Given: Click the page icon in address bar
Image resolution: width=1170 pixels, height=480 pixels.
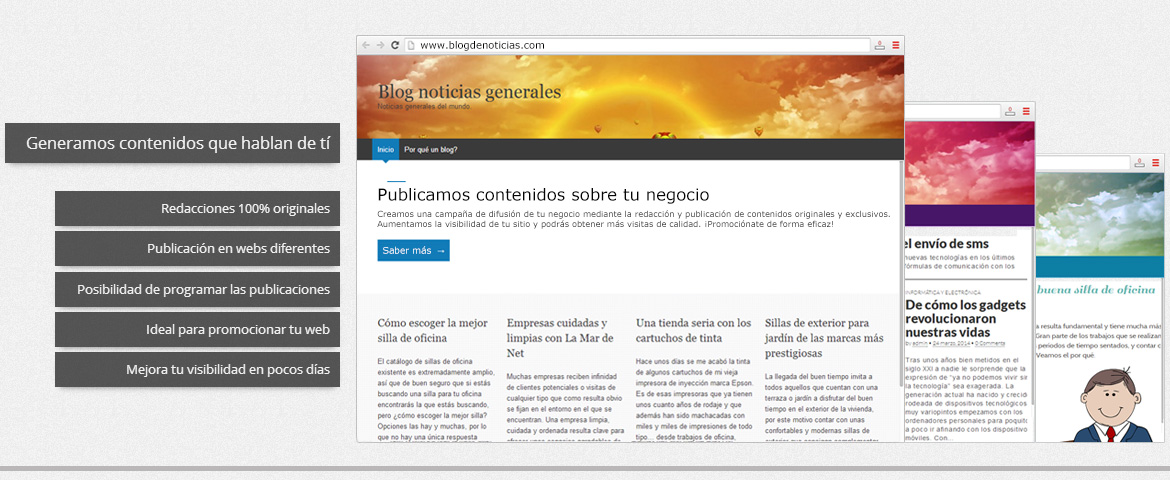Looking at the screenshot, I should coord(410,45).
